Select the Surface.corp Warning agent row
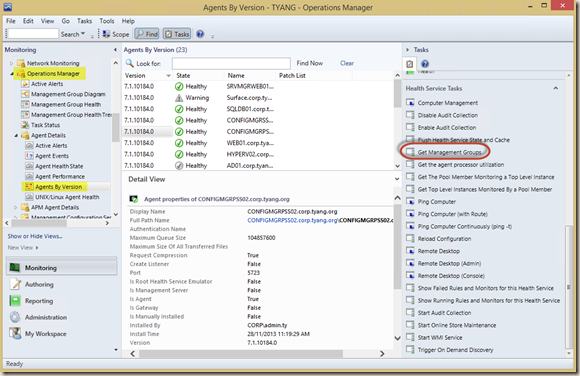 point(257,98)
